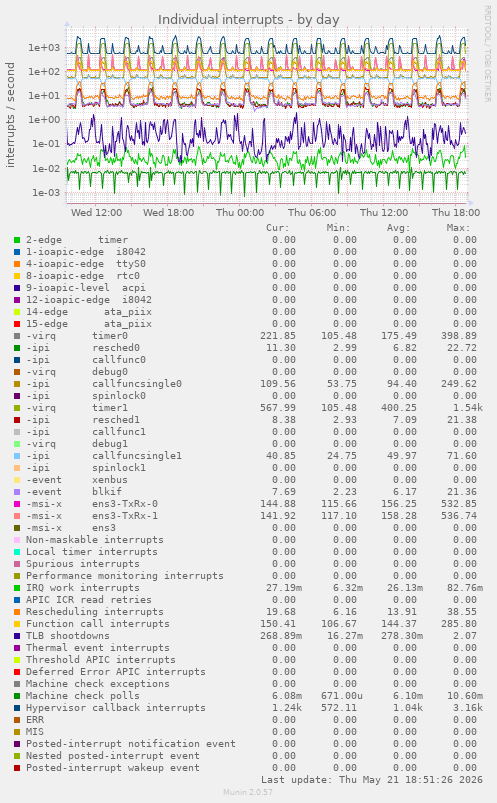Click the ens3-TxRx-0 magenta legend swatch
Viewport: 497px width, 803px height.
coord(17,504)
